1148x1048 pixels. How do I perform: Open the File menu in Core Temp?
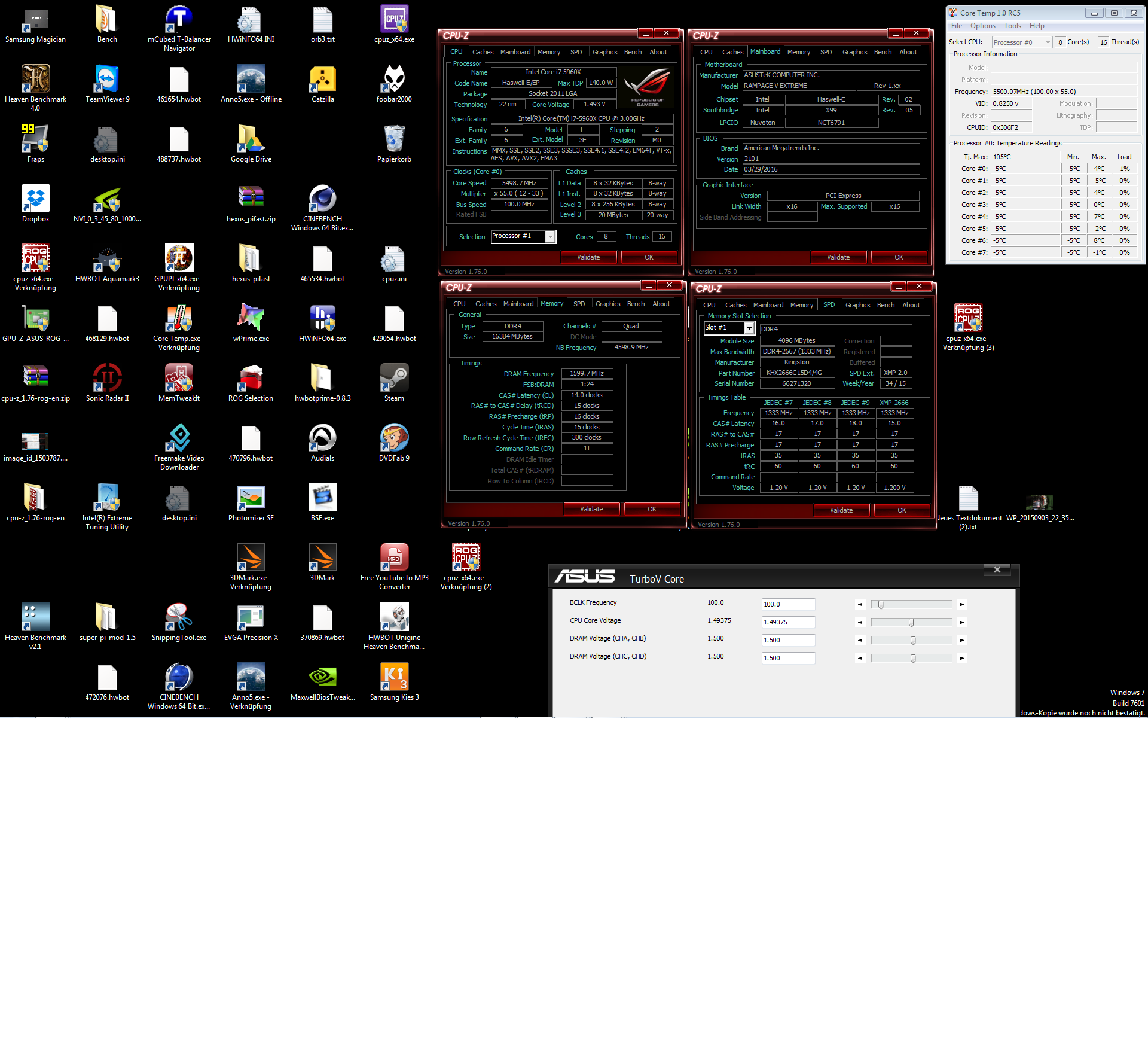pos(957,26)
